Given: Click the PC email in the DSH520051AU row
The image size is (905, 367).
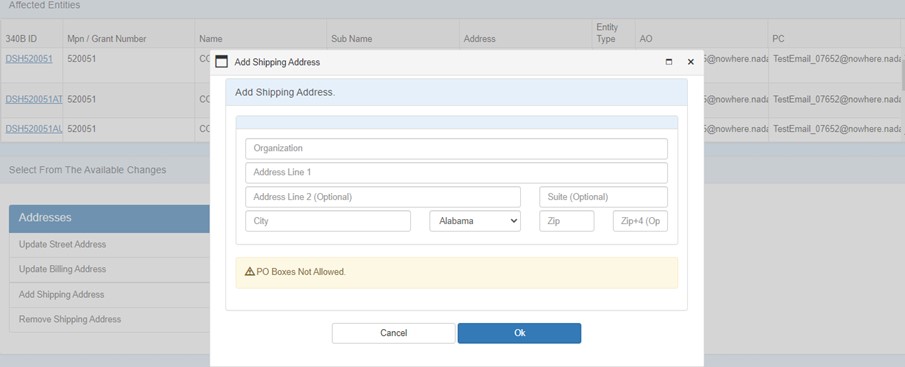Looking at the screenshot, I should [x=836, y=129].
